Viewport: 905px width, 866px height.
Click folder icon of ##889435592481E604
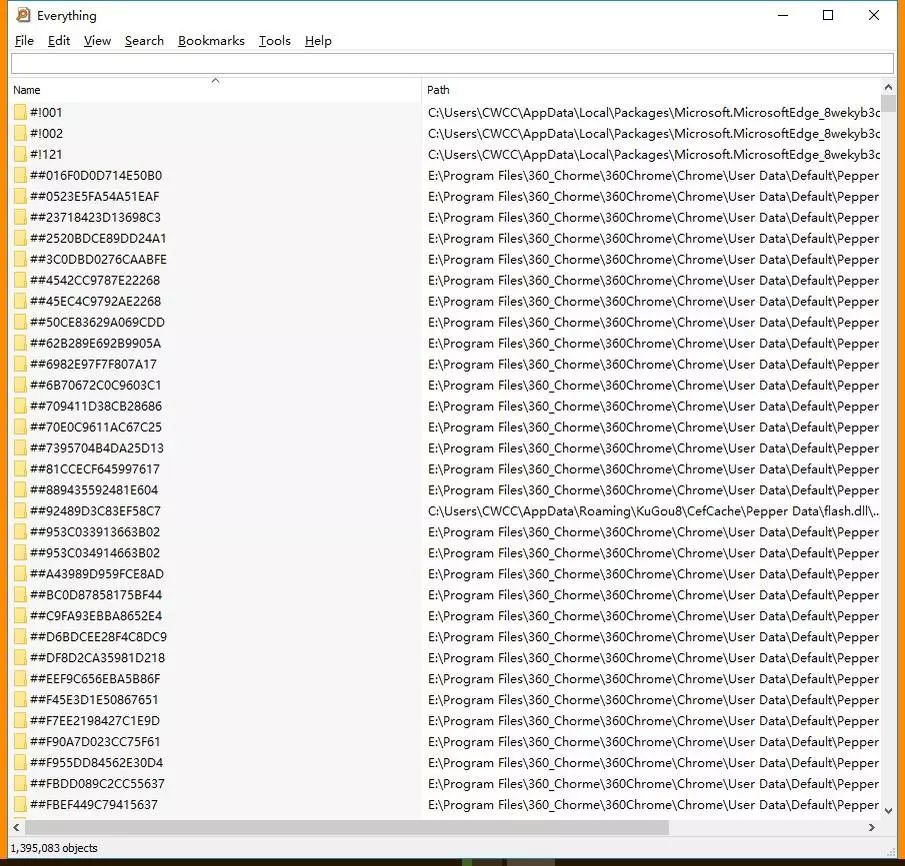(20, 490)
